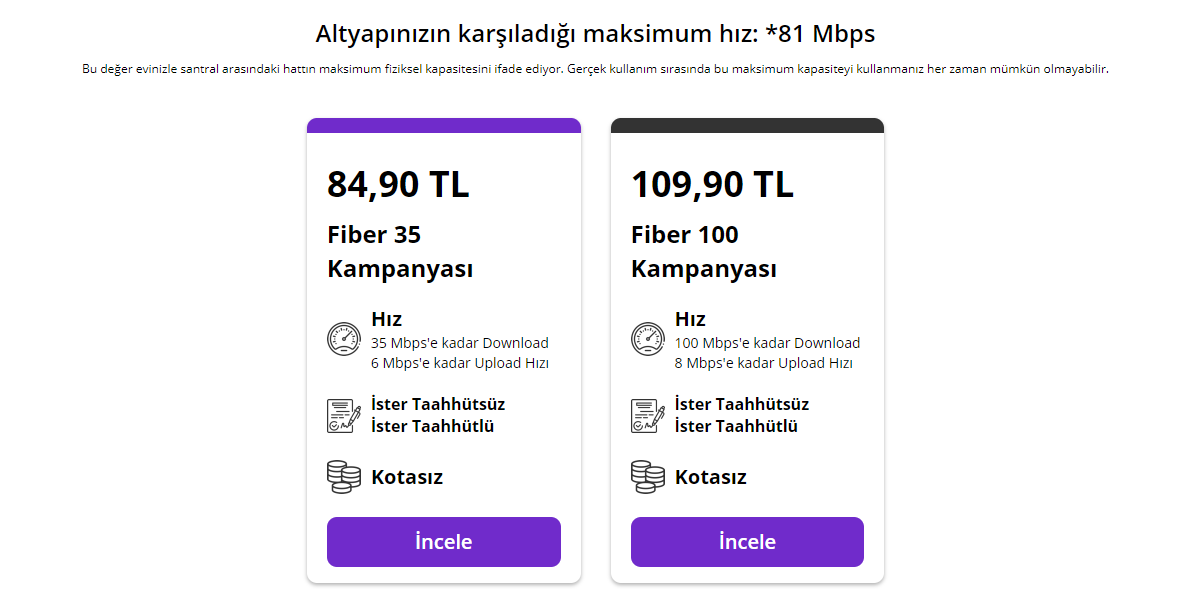This screenshot has height=589, width=1177.
Task: Click the 109,90 TL price
Action: click(712, 184)
